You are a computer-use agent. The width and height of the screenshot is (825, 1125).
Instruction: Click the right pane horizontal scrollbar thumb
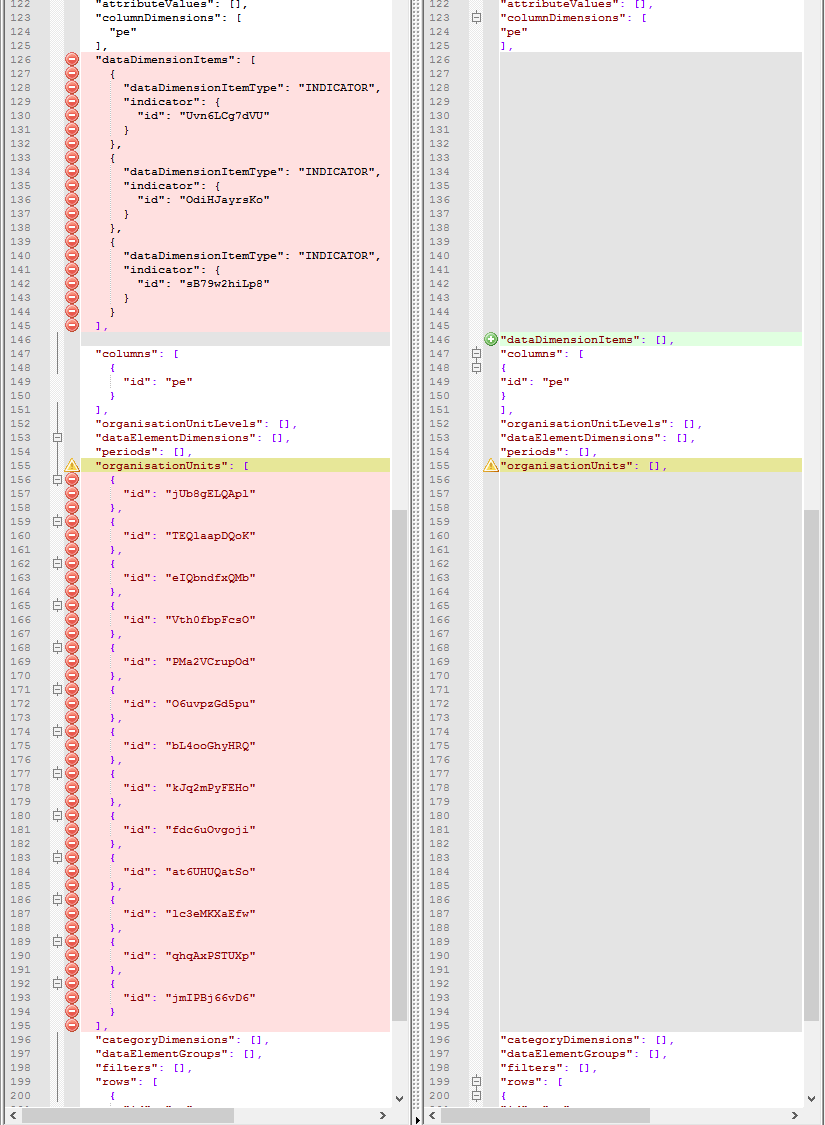(545, 1115)
